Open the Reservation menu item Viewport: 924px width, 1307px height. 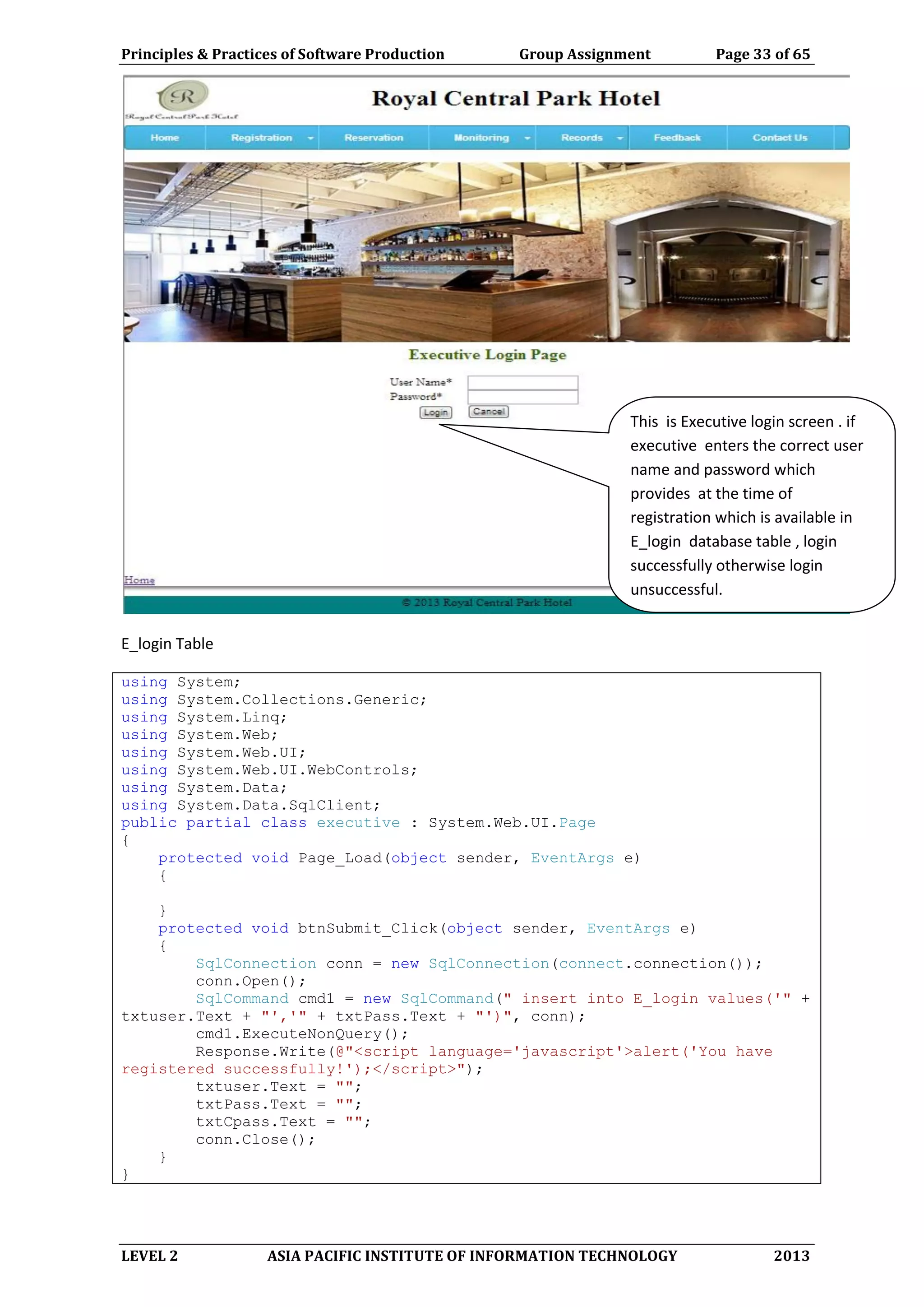373,138
